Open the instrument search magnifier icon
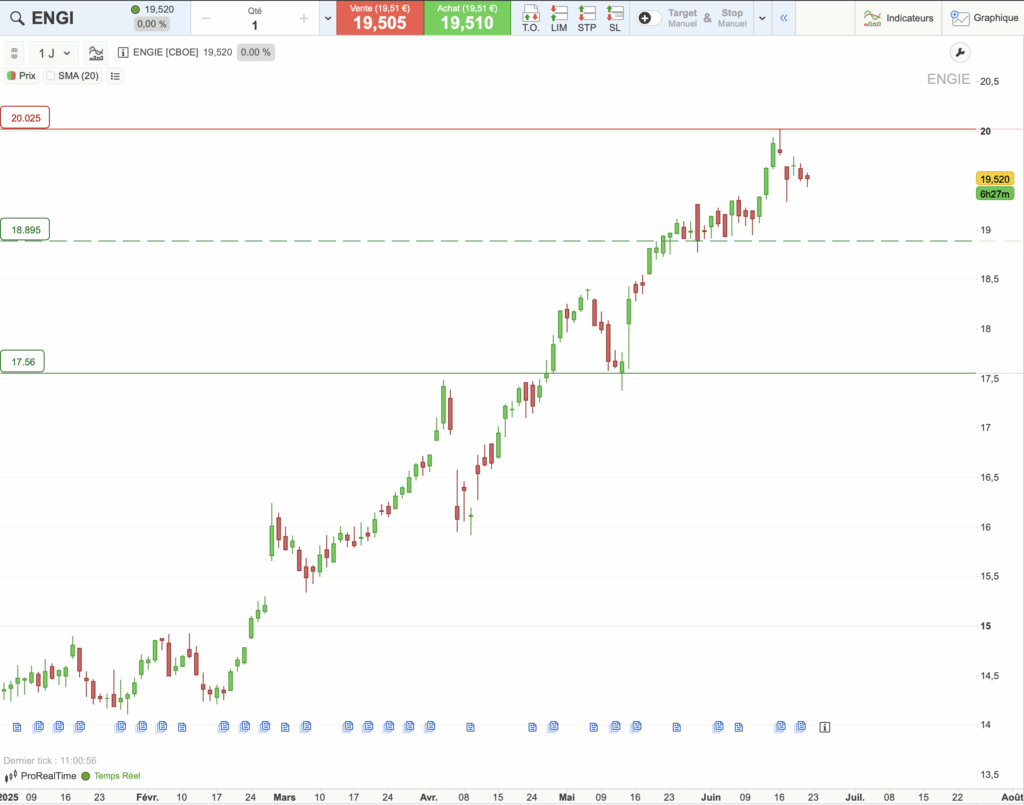The width and height of the screenshot is (1024, 805). pyautogui.click(x=17, y=18)
